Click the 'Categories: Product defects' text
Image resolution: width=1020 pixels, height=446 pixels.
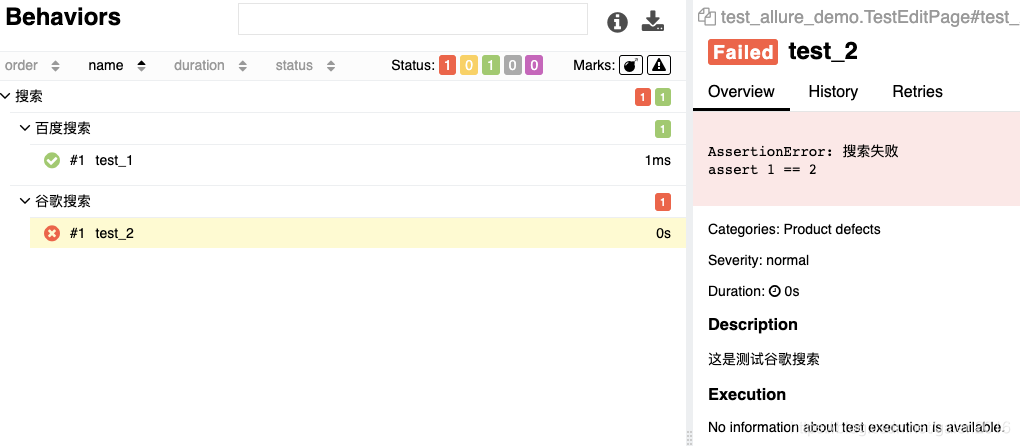coord(794,230)
